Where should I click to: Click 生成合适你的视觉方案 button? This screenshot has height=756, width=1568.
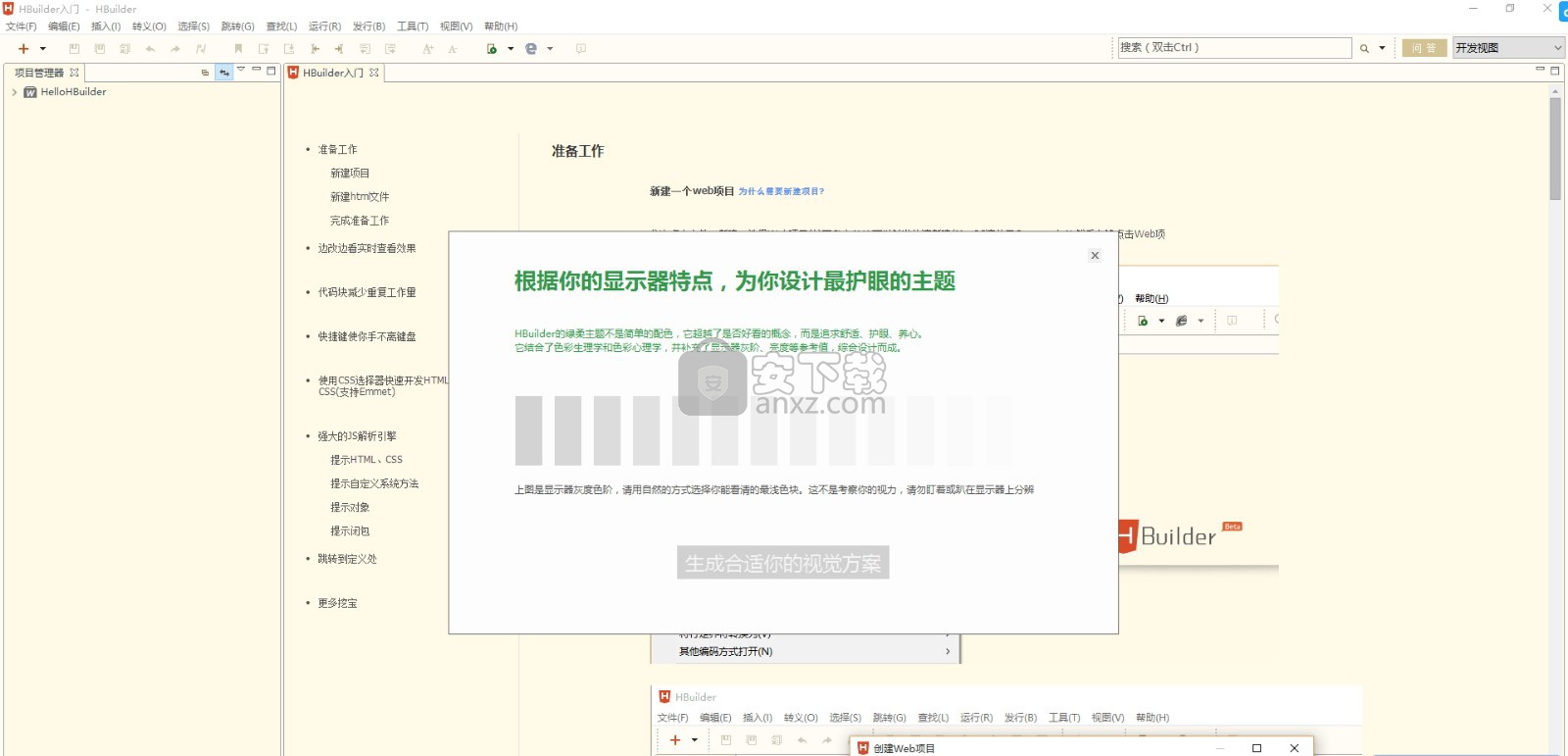click(783, 563)
